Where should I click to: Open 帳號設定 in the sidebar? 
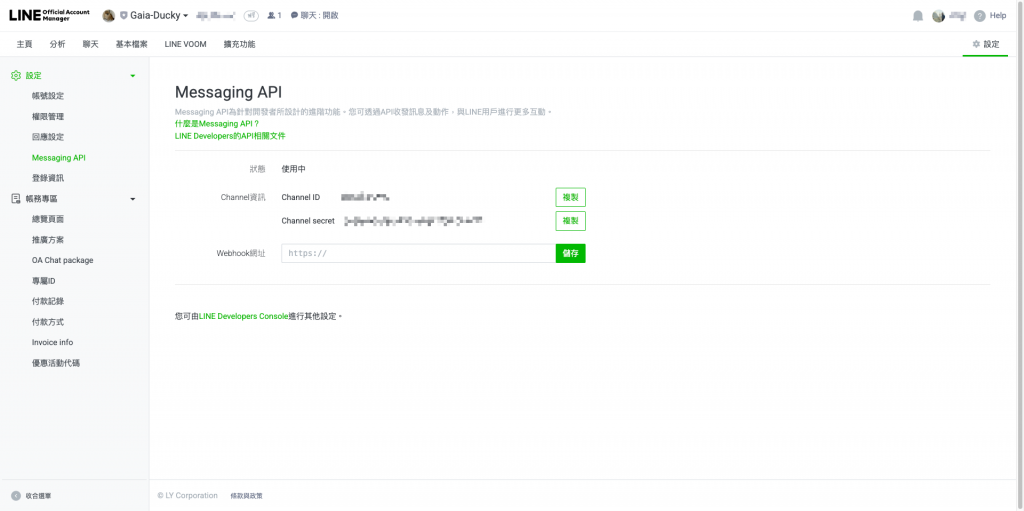(x=48, y=96)
